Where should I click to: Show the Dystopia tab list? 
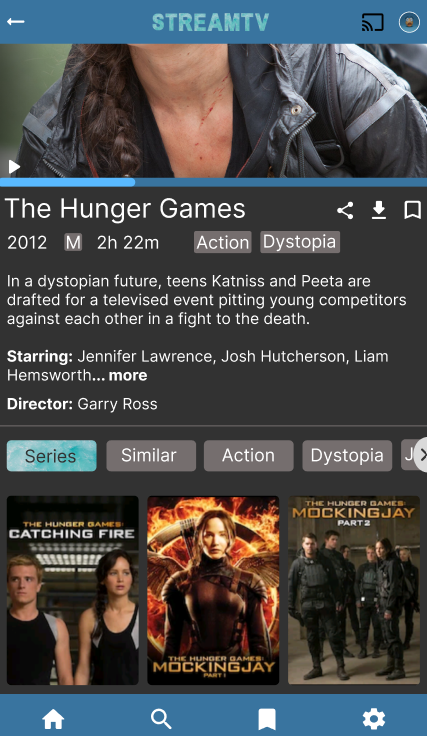point(347,456)
